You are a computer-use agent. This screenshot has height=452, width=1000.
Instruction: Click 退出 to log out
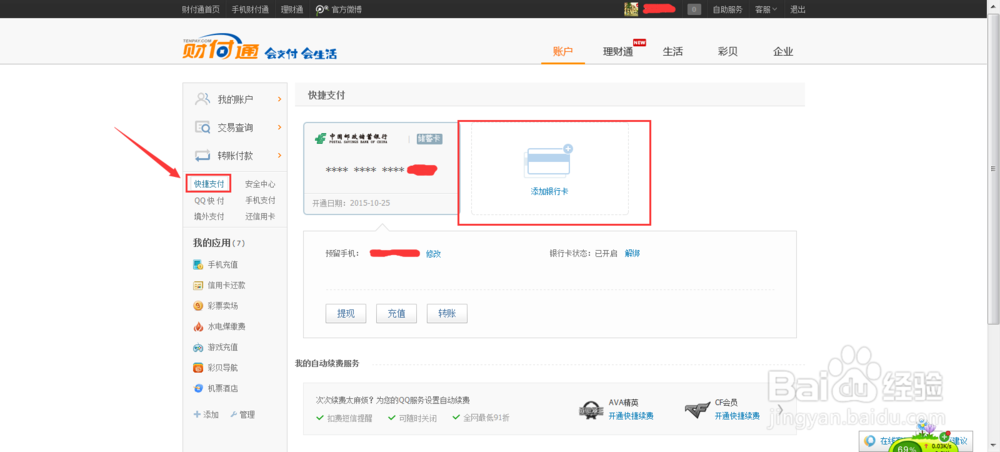[798, 10]
